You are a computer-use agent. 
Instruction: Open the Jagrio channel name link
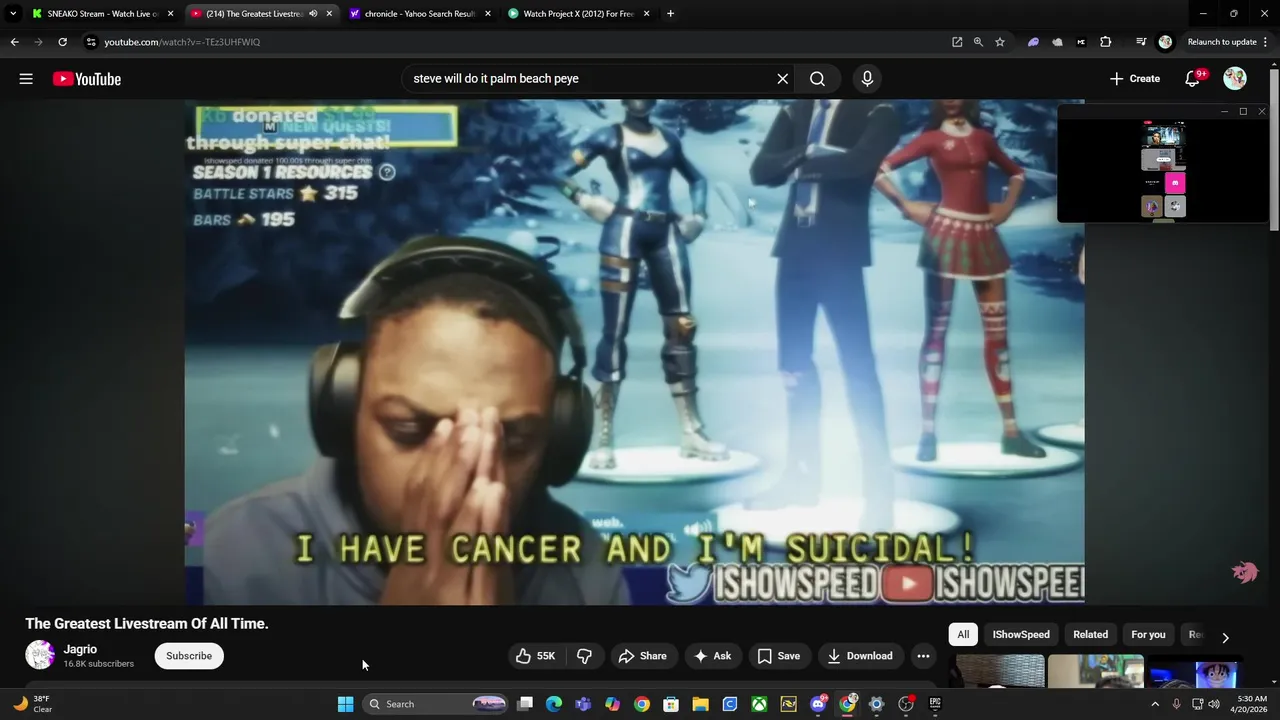click(80, 649)
